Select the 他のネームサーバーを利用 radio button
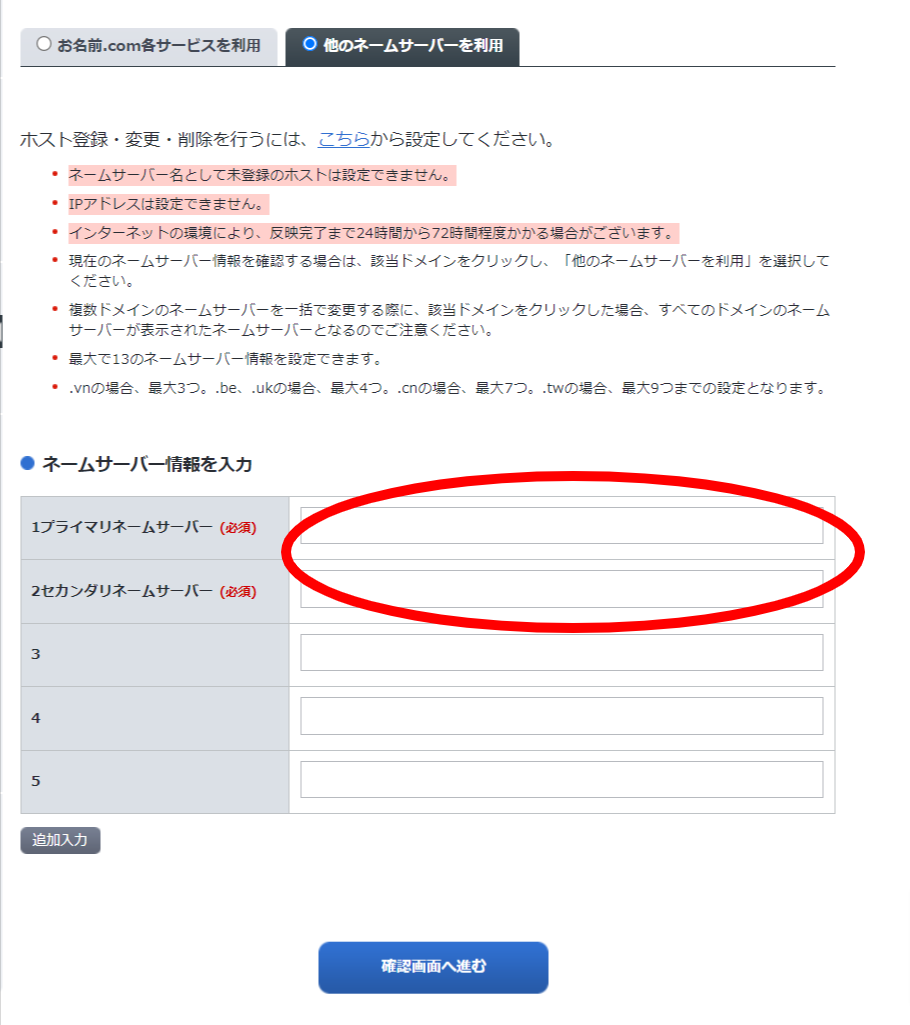Viewport: 910px width, 1025px height. click(310, 44)
